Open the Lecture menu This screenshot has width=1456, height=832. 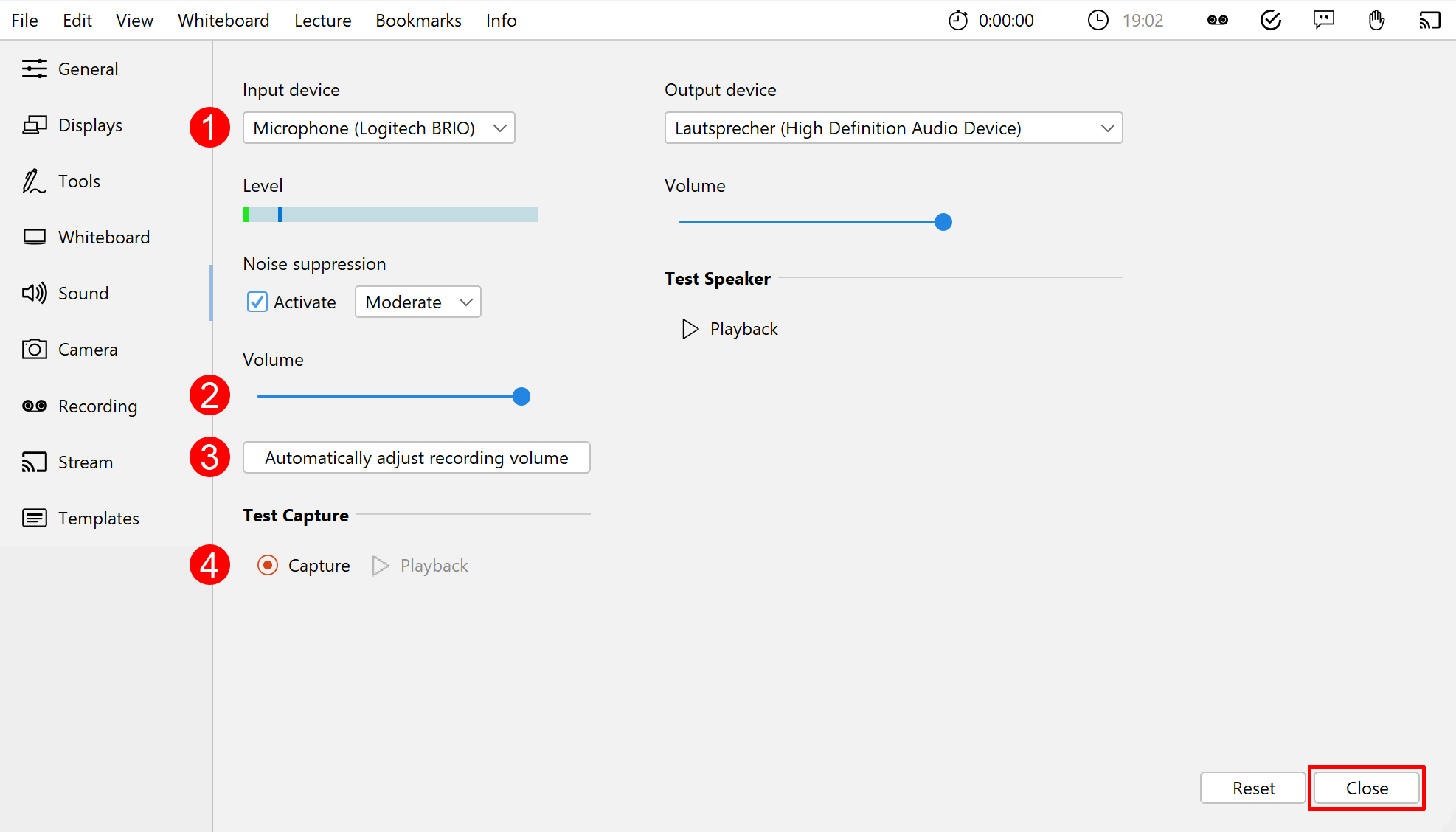(322, 20)
